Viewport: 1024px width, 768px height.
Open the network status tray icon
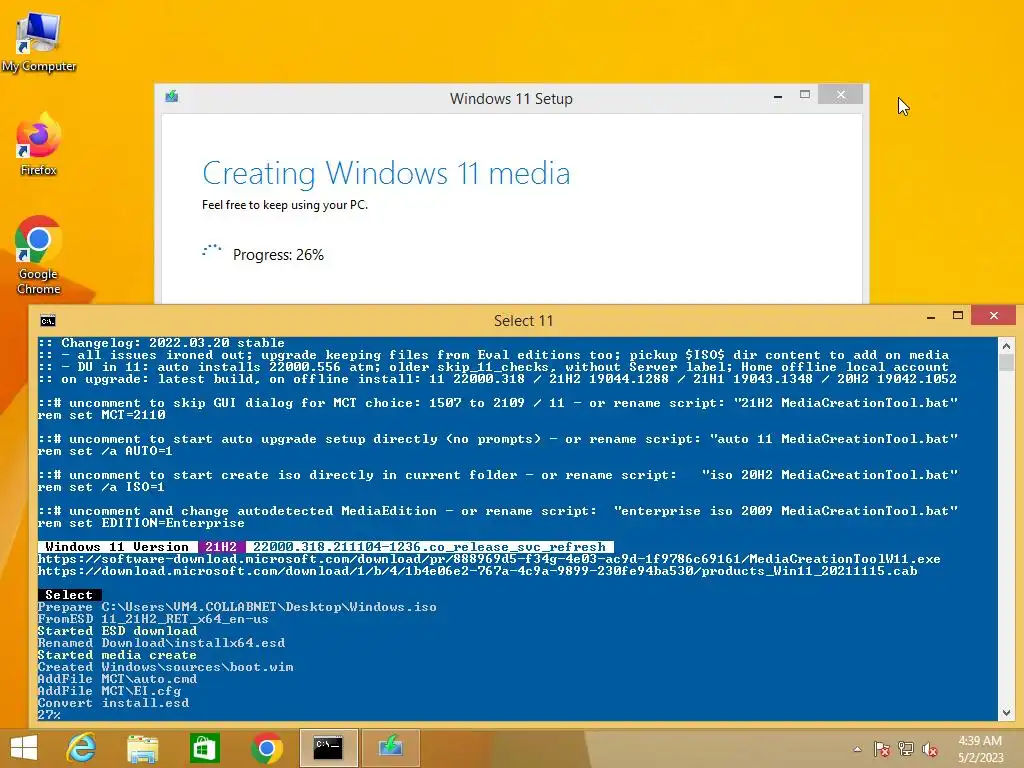click(906, 749)
